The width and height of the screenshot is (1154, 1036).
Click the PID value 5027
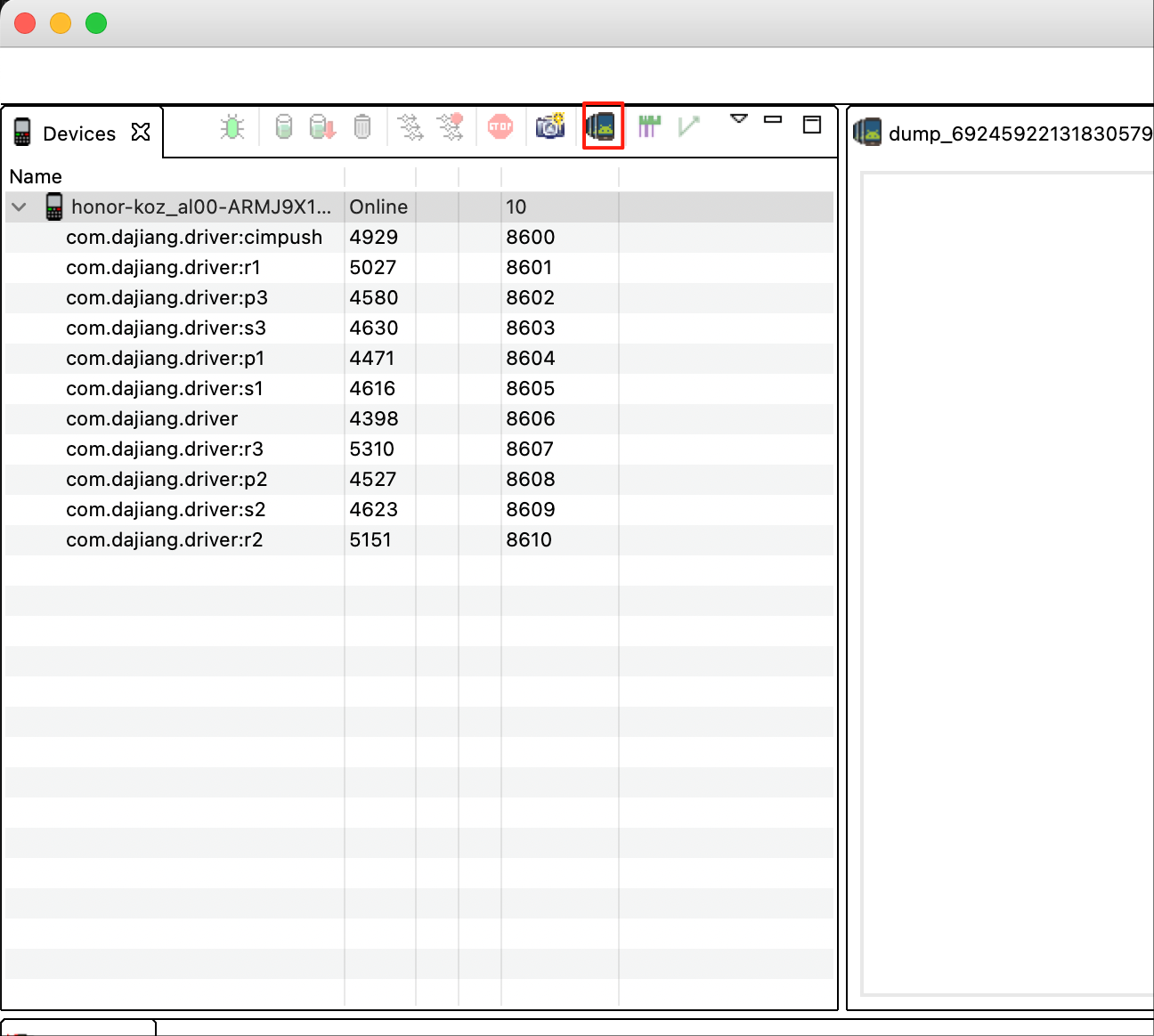point(373,267)
